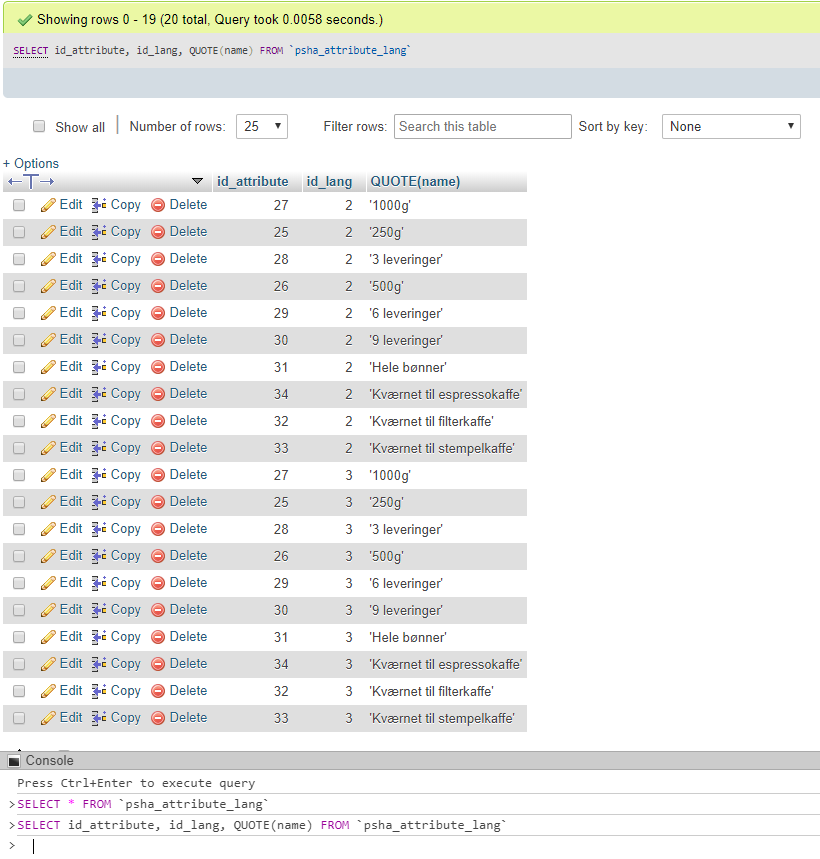Image resolution: width=820 pixels, height=859 pixels.
Task: Sort by id_lang column header
Action: [x=329, y=181]
